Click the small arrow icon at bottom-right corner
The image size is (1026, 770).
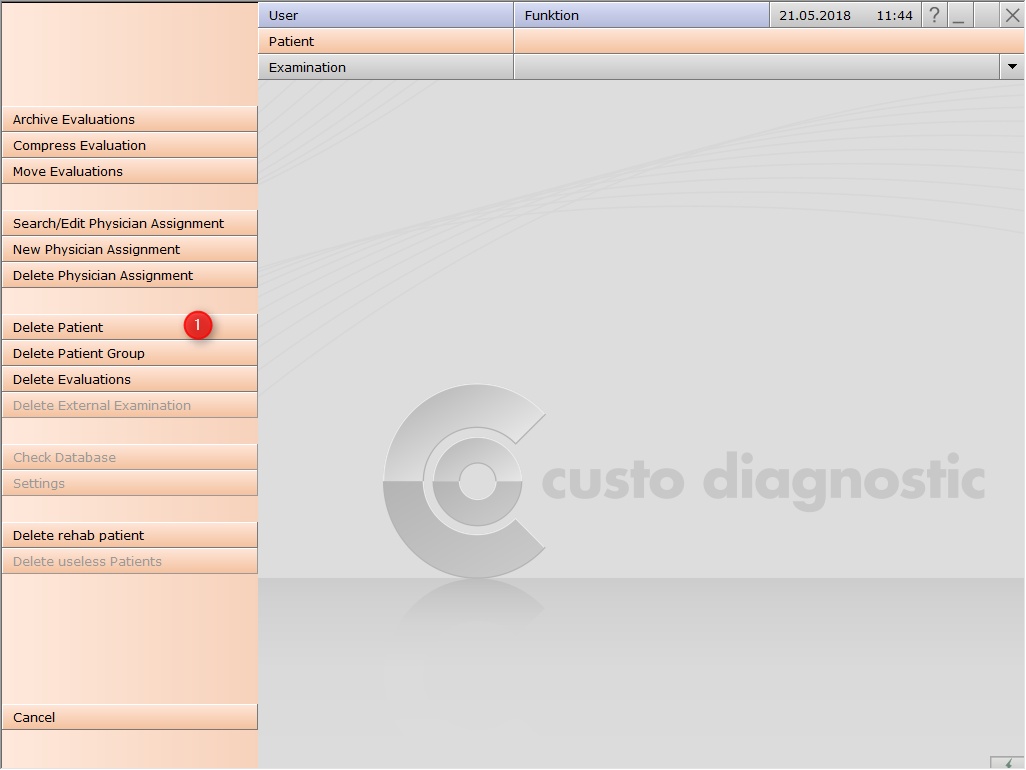click(1008, 763)
